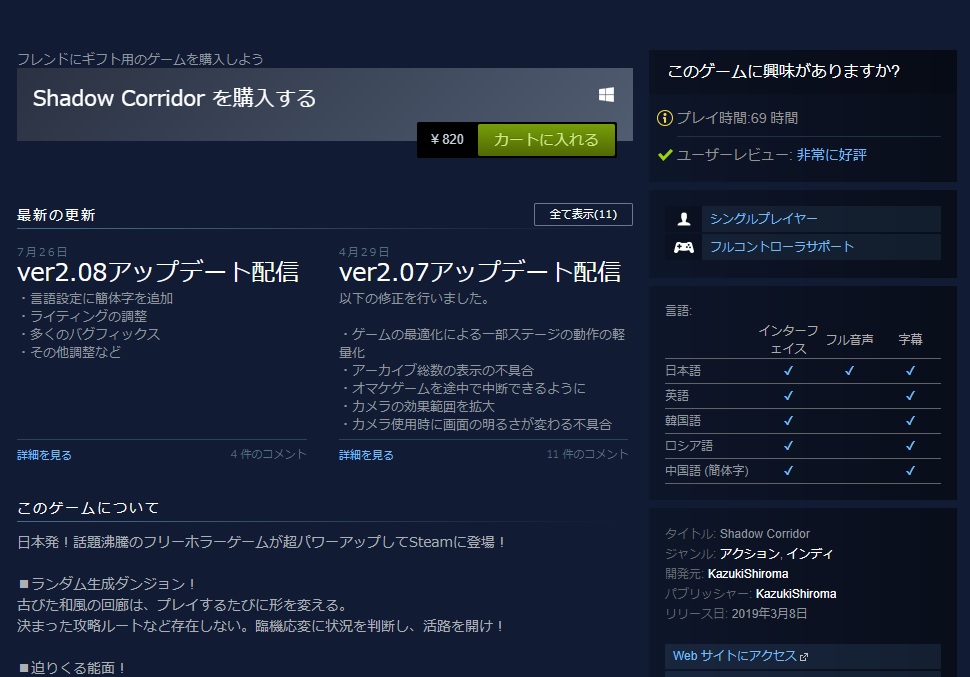Viewport: 970px width, 677px height.
Task: Click the インターフェイス column header
Action: 788,340
